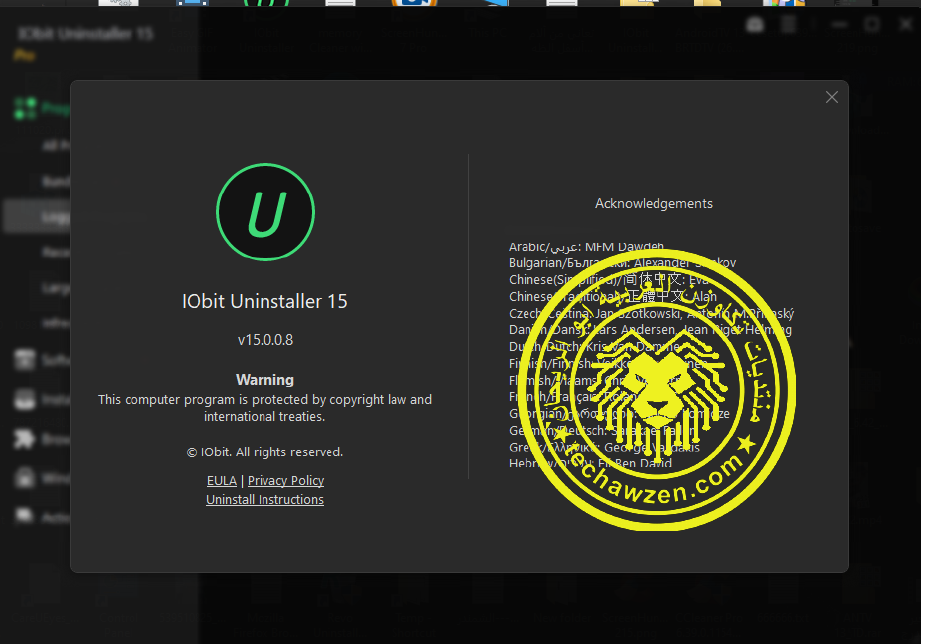
Task: Open the EULA link
Action: [x=221, y=481]
